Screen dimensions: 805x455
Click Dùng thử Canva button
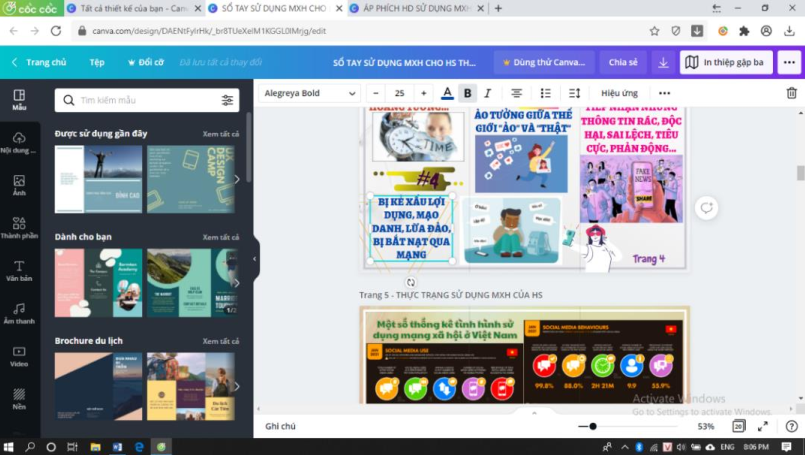[544, 62]
